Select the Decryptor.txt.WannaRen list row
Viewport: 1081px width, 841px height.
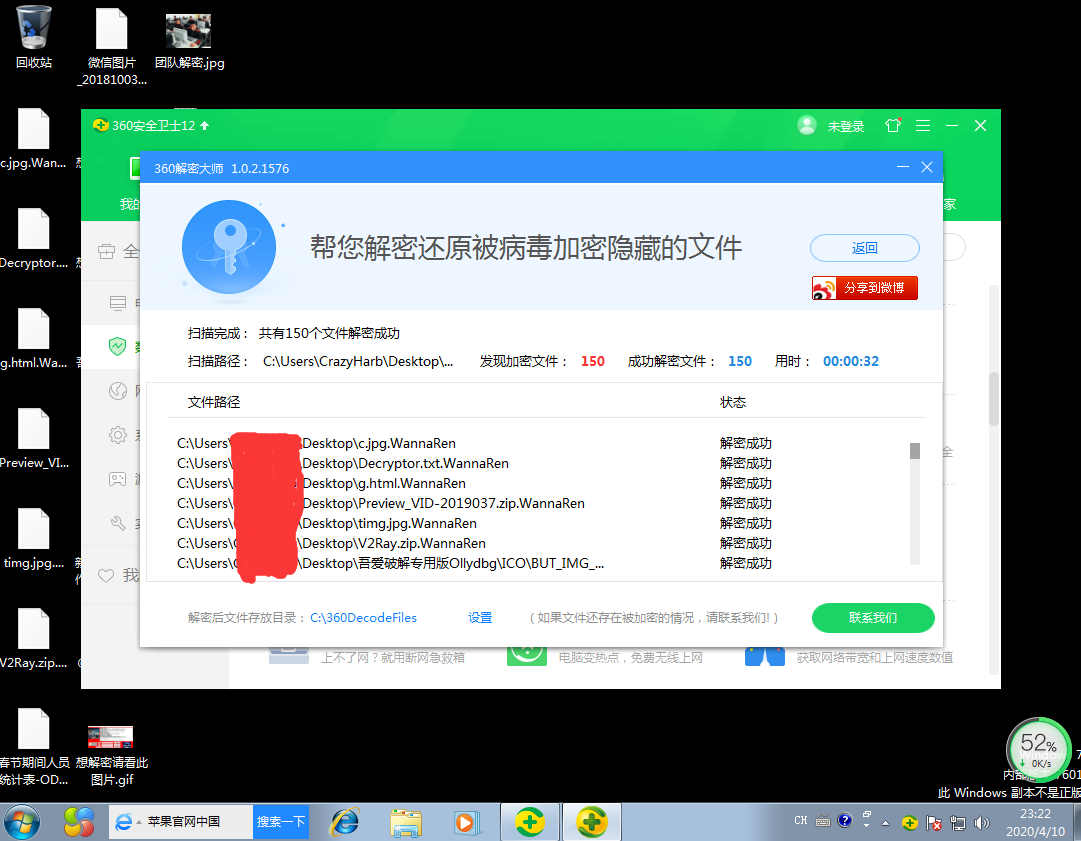[x=474, y=463]
